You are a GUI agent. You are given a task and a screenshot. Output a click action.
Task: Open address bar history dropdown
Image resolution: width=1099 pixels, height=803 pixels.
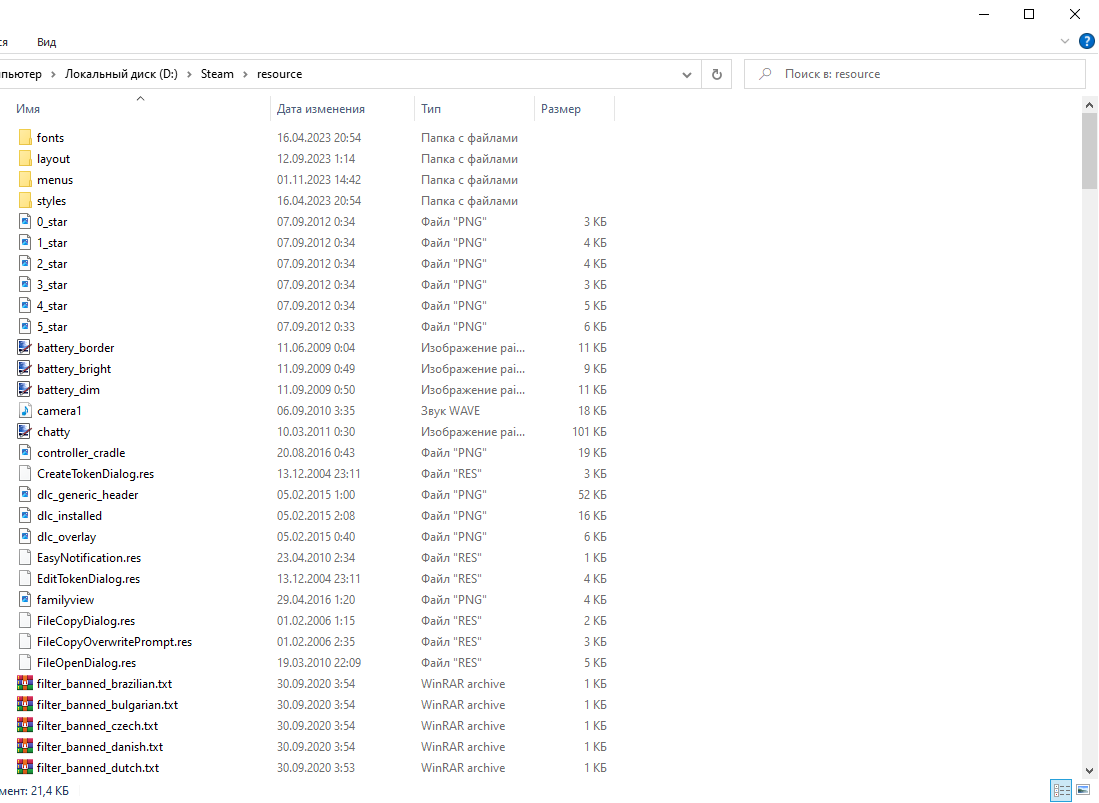[687, 74]
